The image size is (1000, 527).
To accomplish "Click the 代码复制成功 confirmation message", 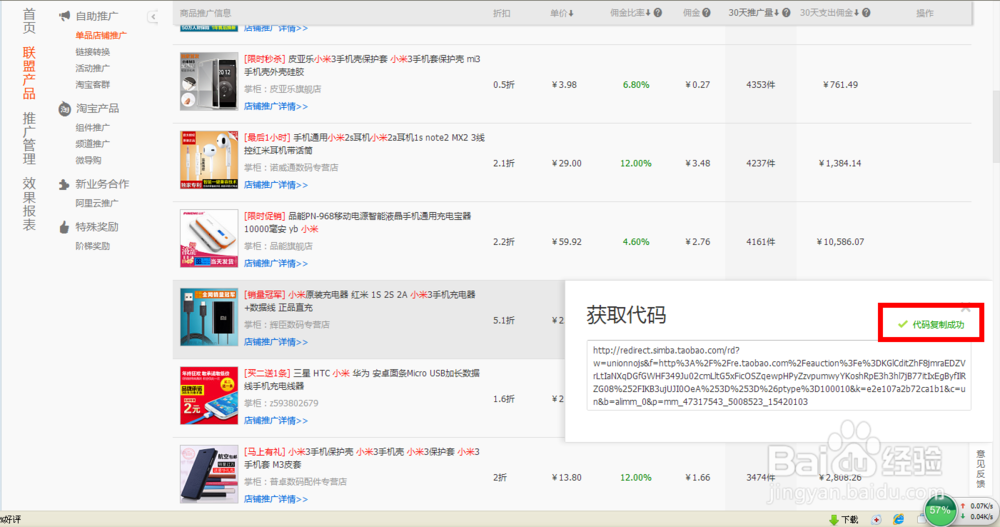I will pos(931,324).
